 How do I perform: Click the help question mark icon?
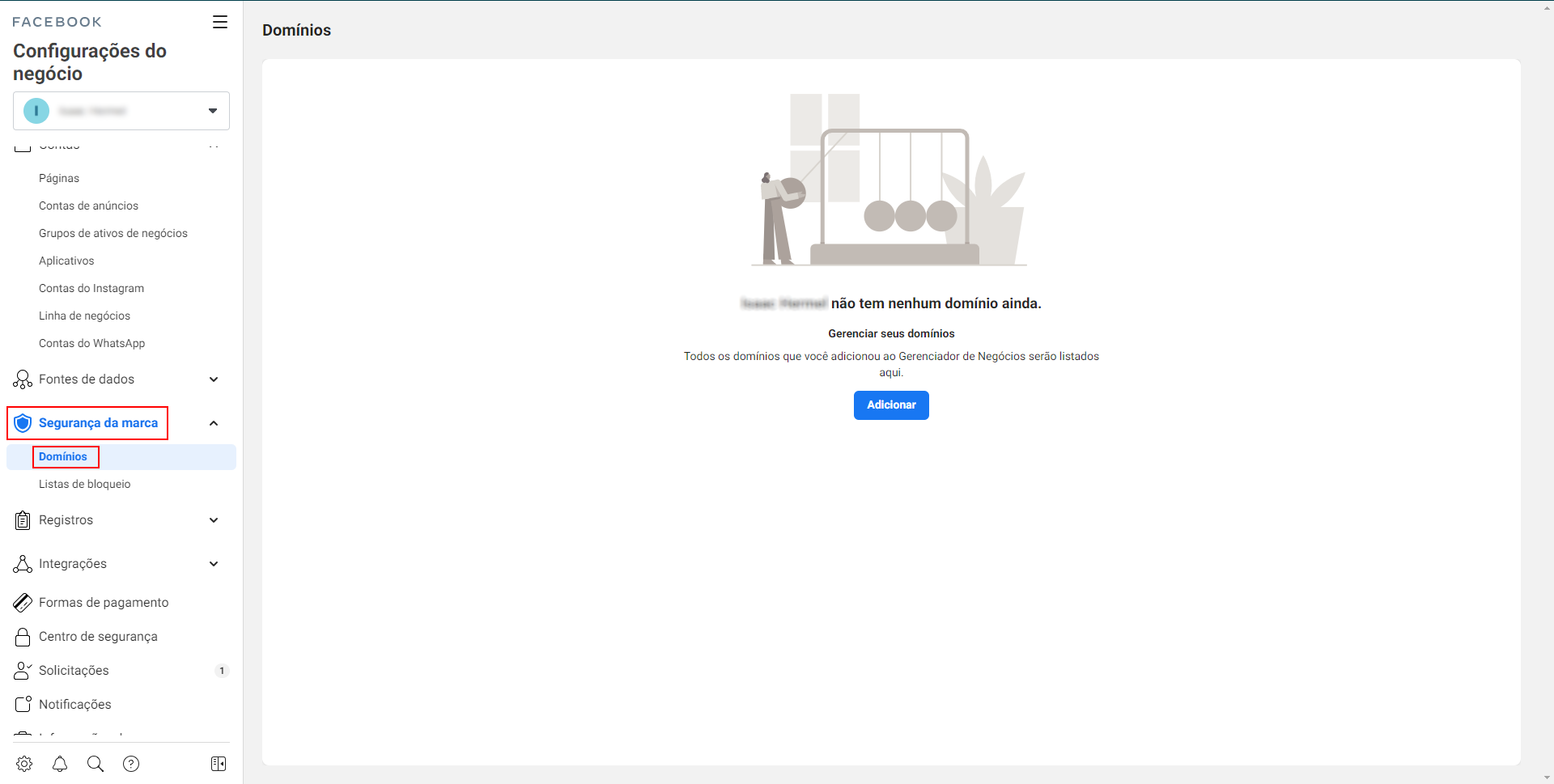131,764
